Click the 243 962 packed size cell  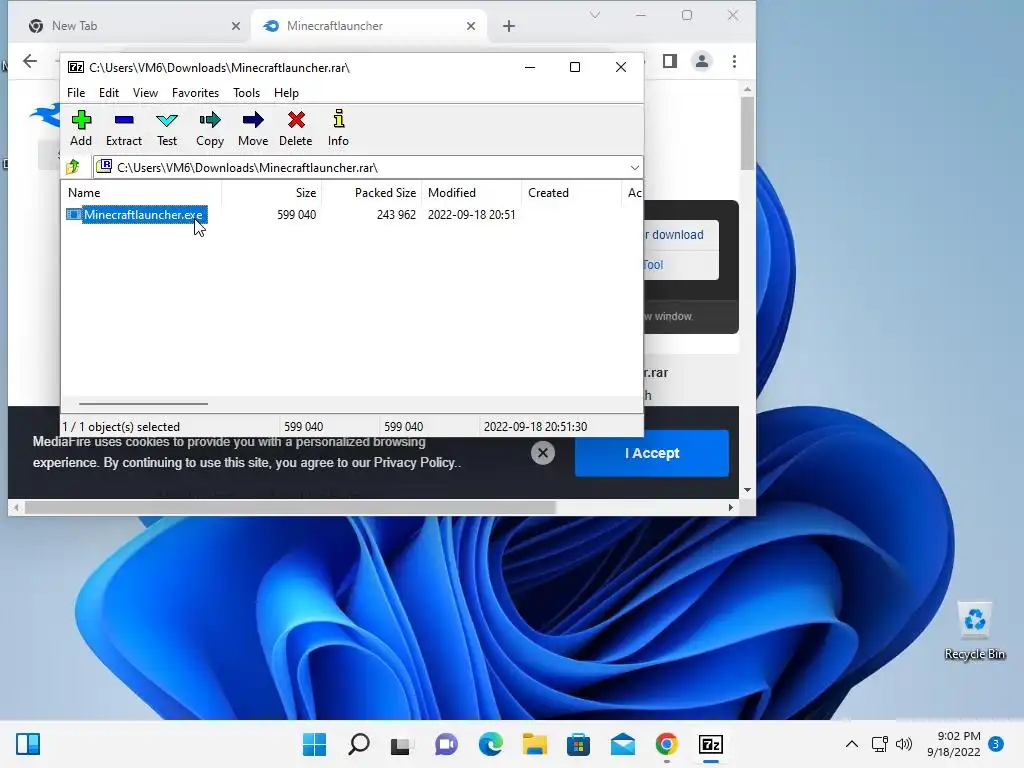click(396, 215)
